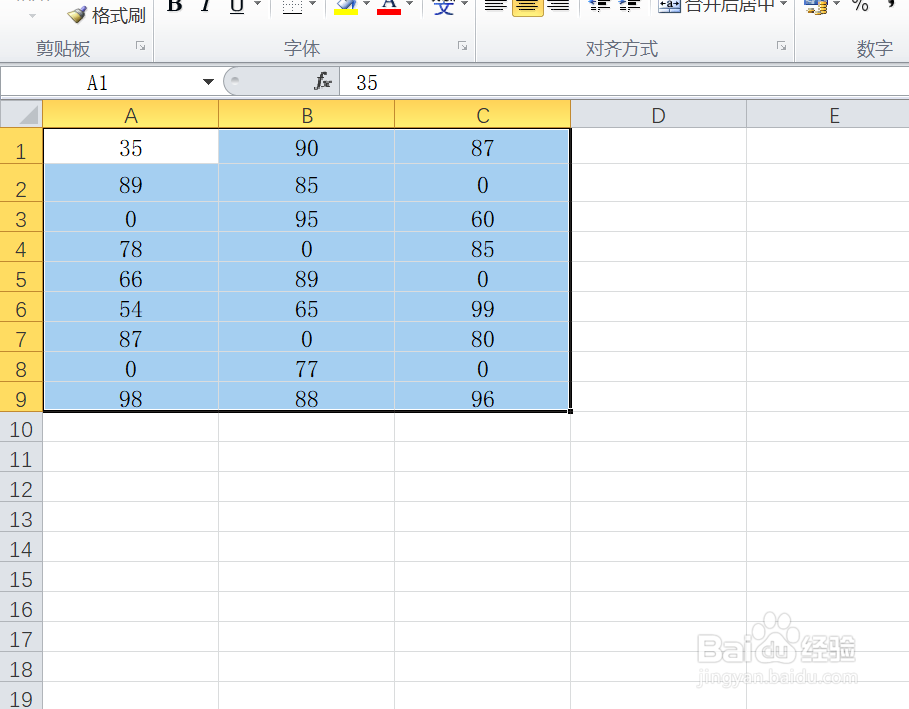The image size is (909, 709).
Task: Click cell A1 containing 35
Action: (x=131, y=147)
